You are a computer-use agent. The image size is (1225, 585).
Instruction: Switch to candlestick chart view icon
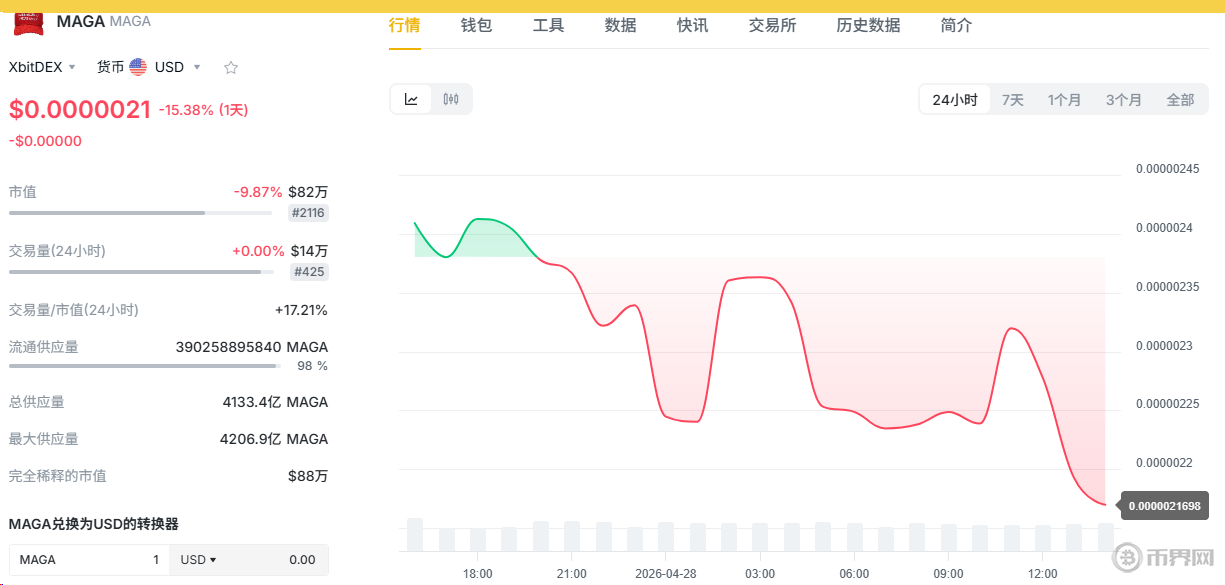point(451,99)
